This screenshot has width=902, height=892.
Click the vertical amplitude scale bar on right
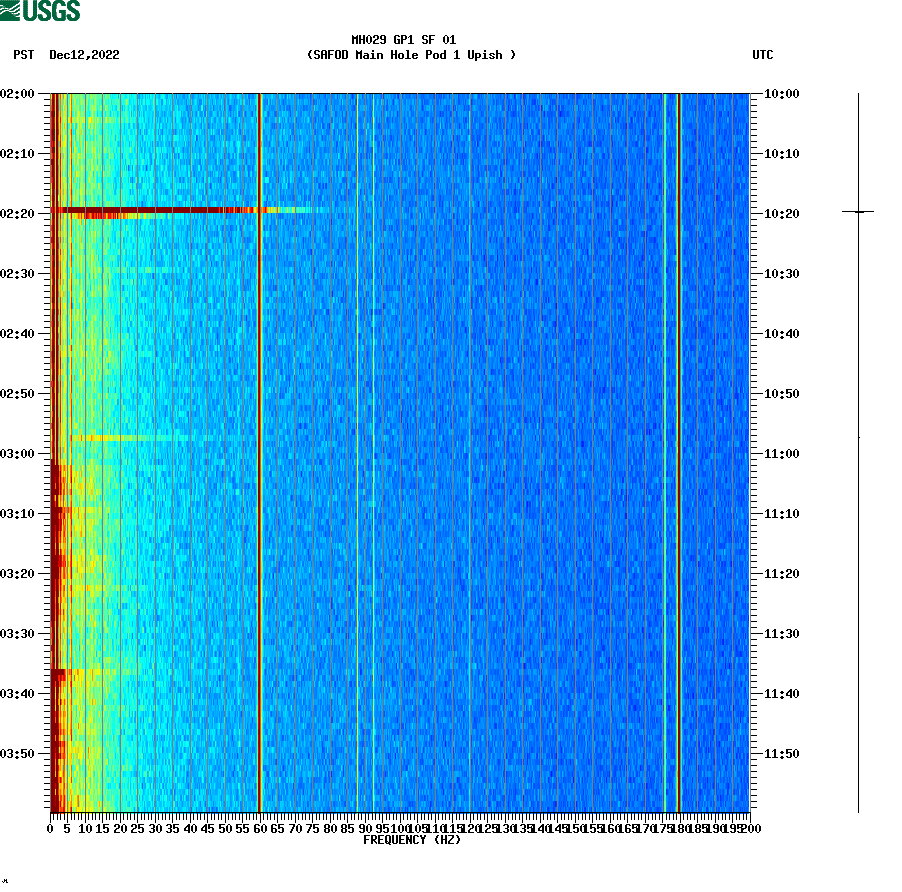pos(857,450)
